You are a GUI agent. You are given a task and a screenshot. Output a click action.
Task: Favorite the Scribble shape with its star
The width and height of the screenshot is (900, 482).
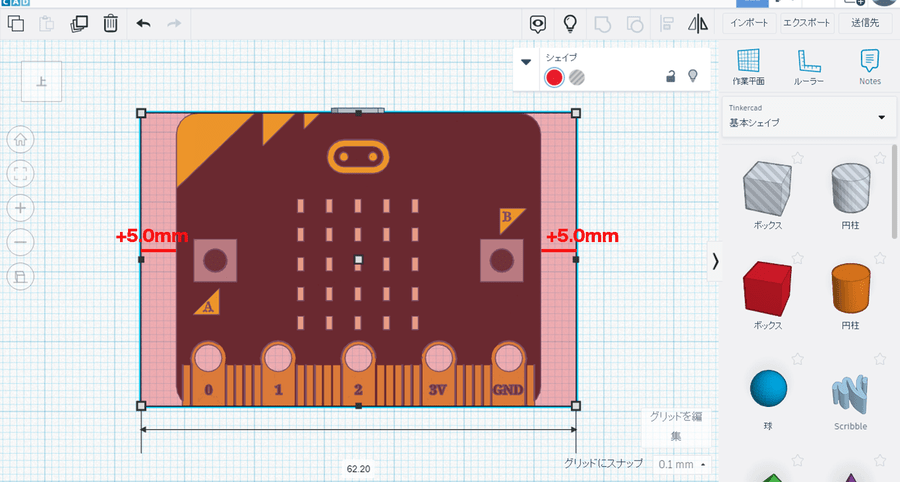tap(880, 359)
